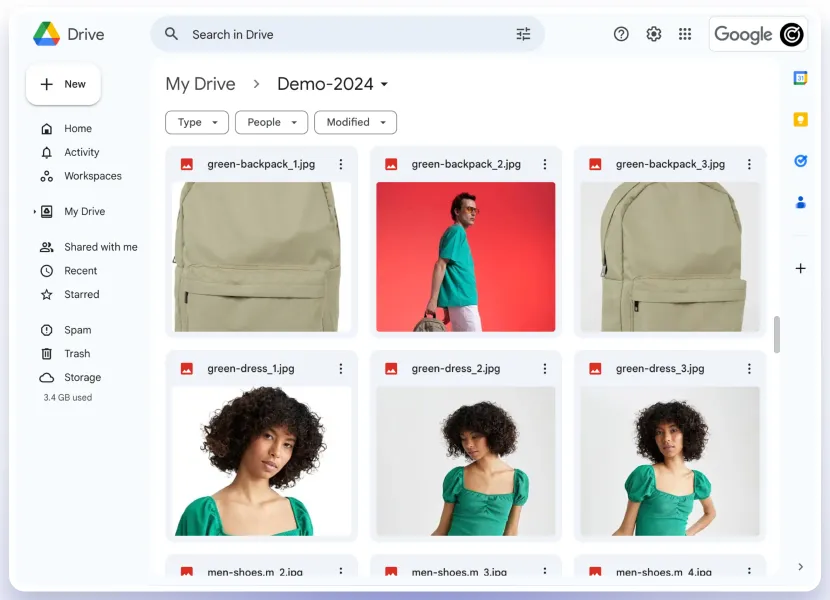Open the Help question mark icon

[x=621, y=34]
